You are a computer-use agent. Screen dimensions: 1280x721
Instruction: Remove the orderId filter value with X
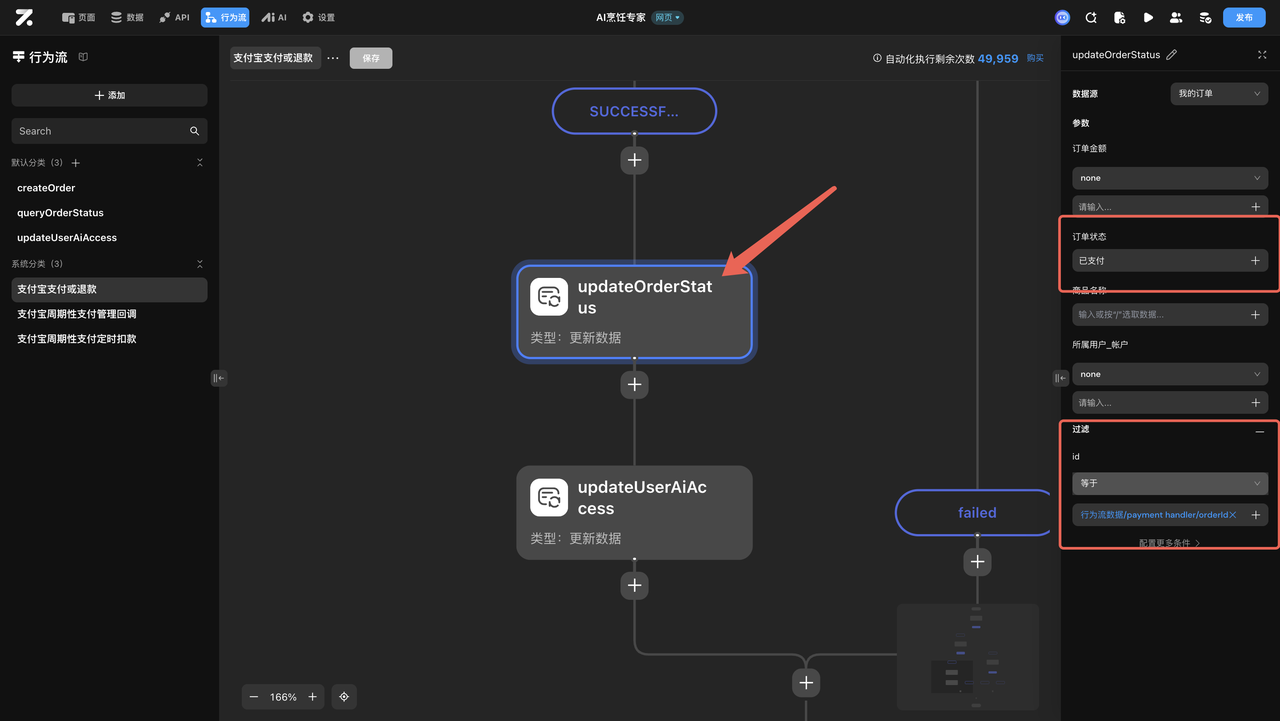tap(1233, 515)
